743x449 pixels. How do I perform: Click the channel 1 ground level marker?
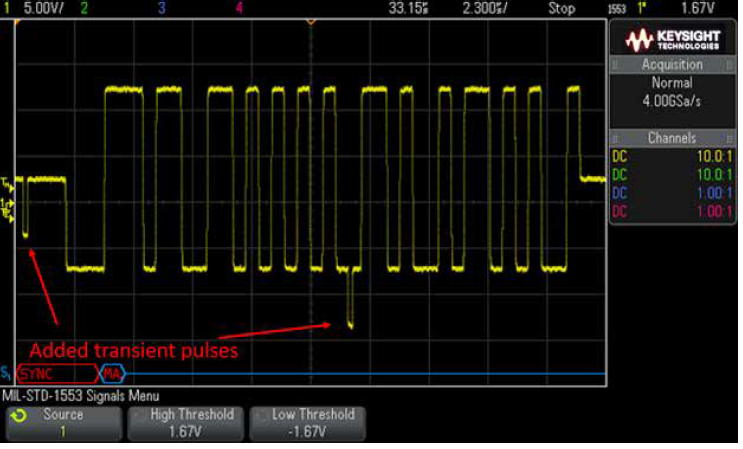(x=8, y=204)
